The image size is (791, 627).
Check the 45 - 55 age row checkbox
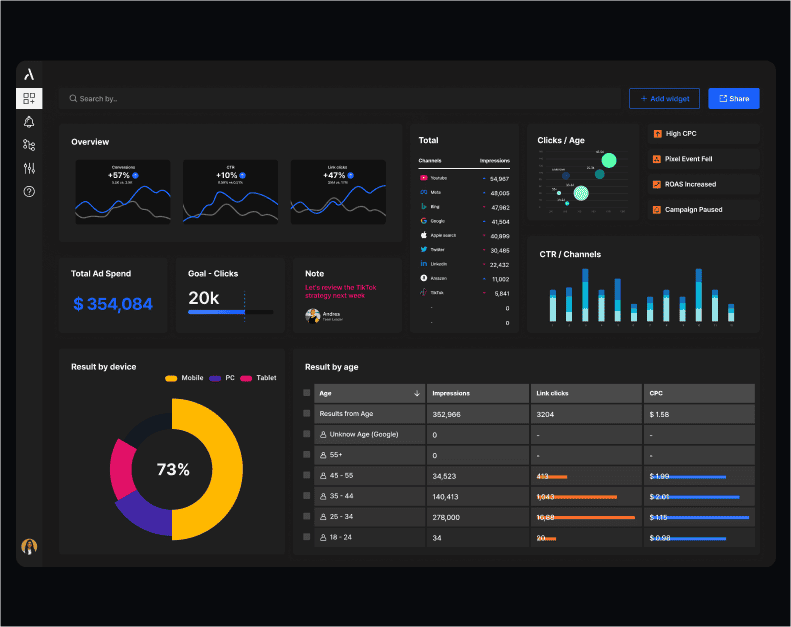pyautogui.click(x=307, y=476)
